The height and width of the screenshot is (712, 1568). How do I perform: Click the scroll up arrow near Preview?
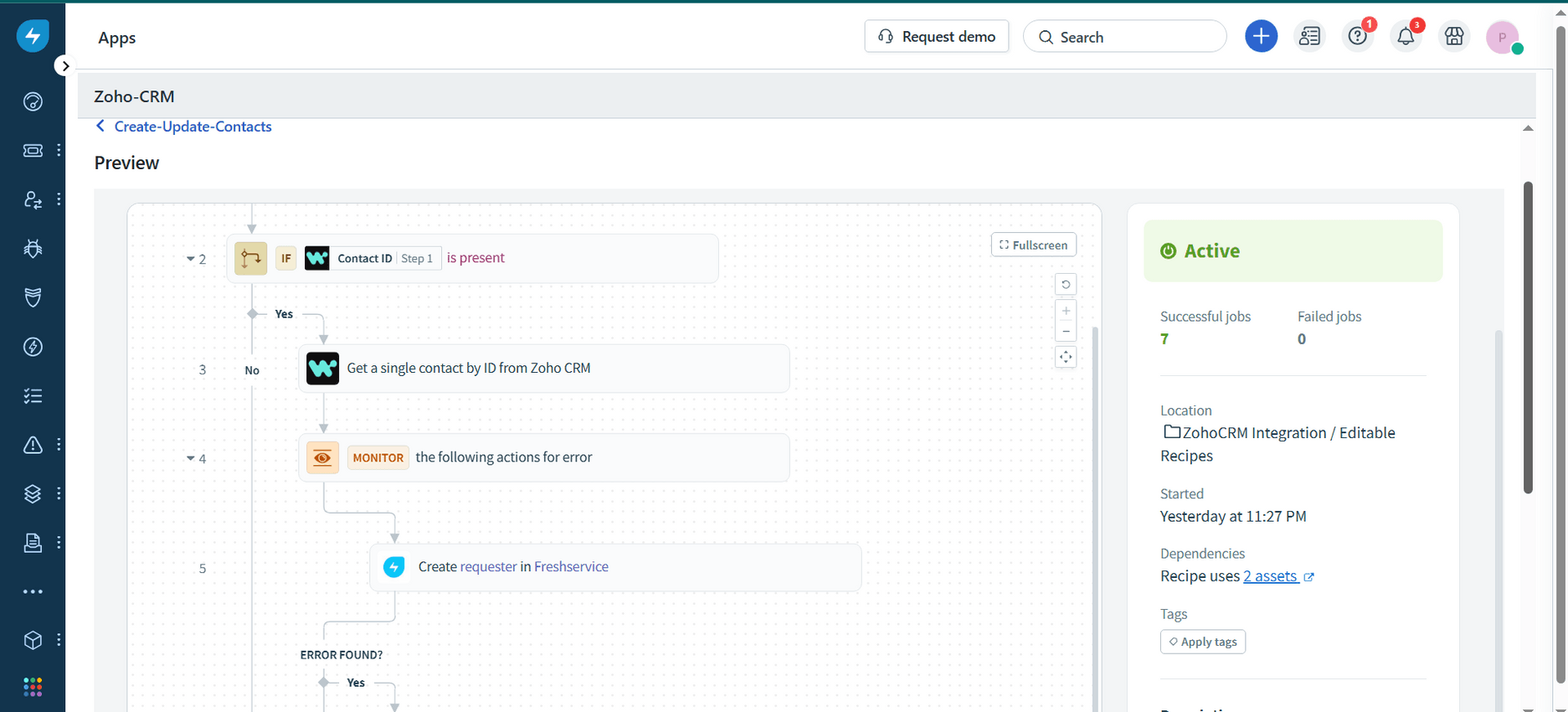click(x=1528, y=128)
